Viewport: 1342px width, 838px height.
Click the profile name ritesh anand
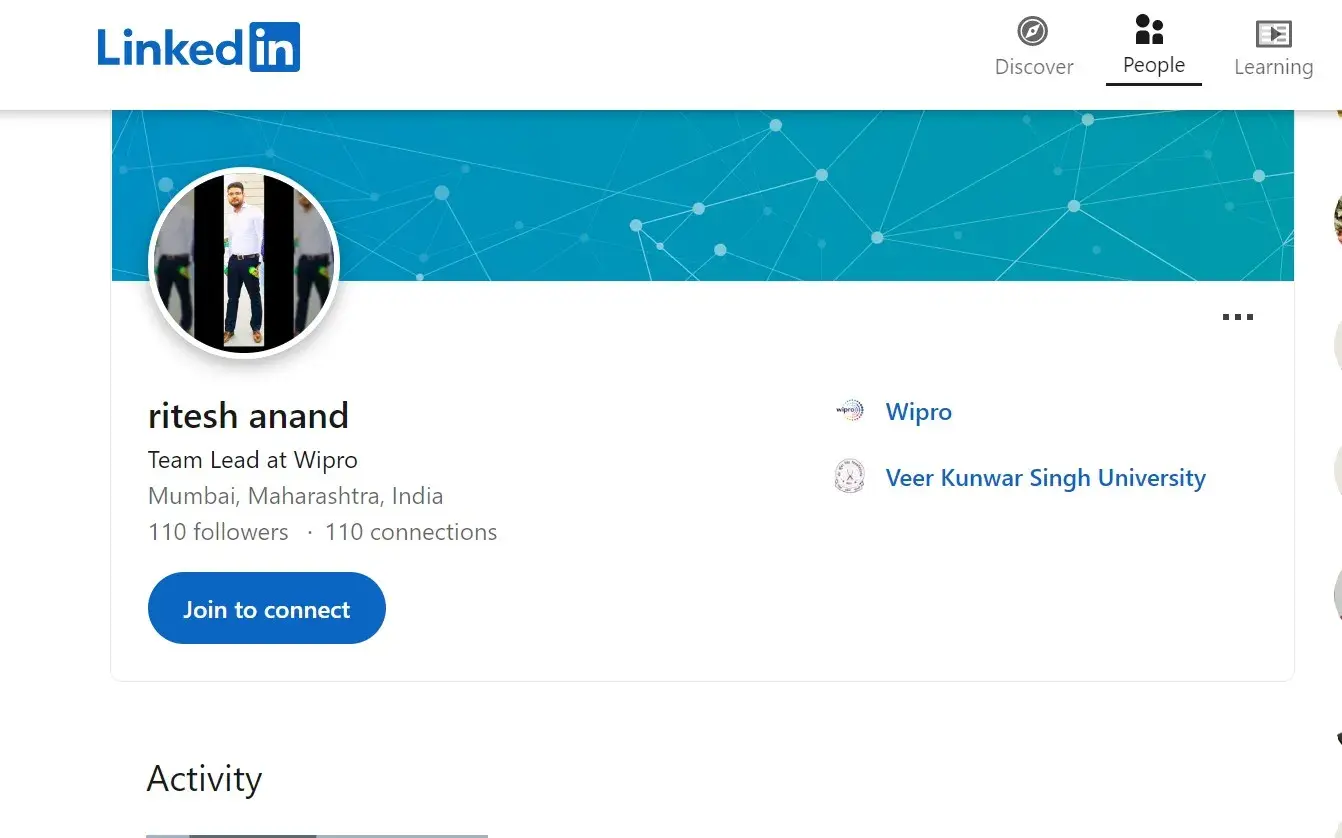[248, 415]
